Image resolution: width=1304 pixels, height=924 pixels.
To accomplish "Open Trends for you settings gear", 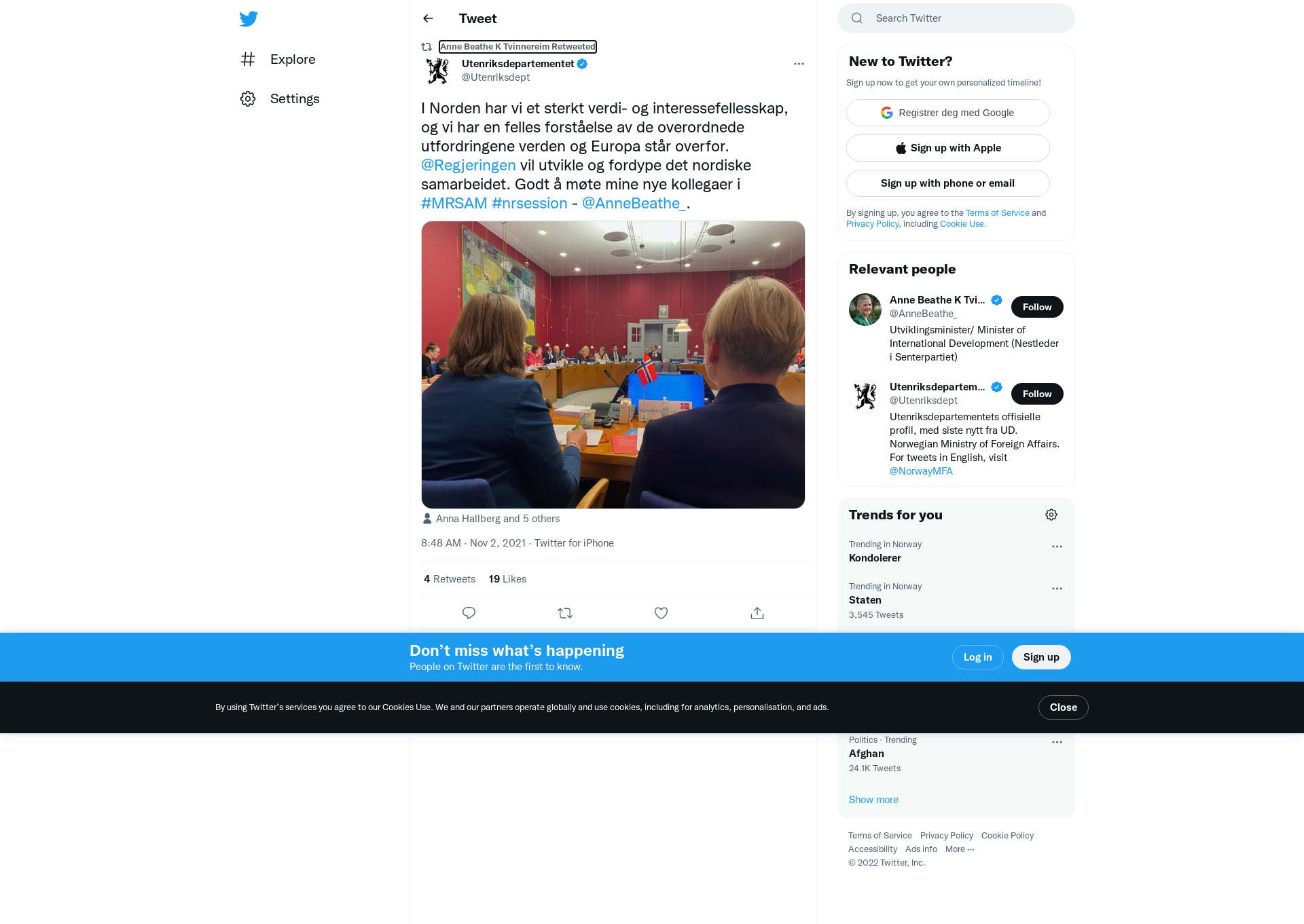I will point(1051,515).
